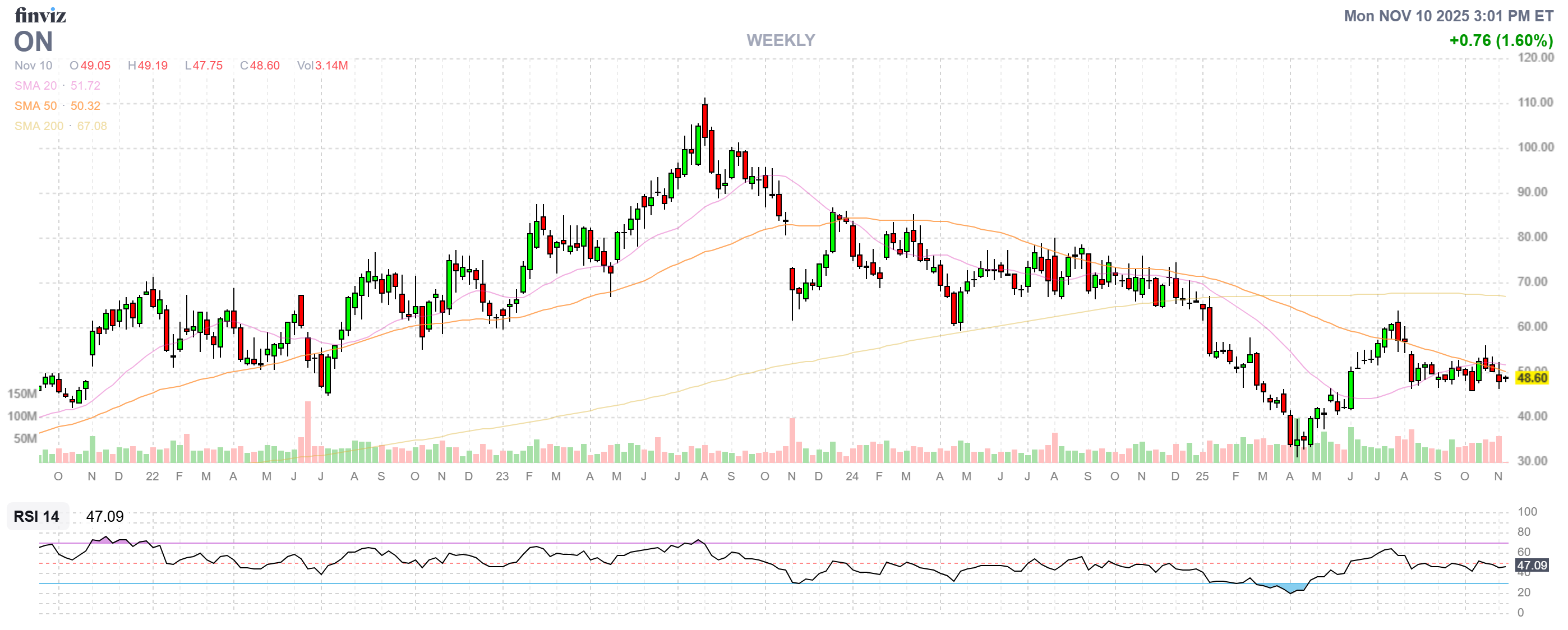Click the ON ticker symbol
Image resolution: width=1568 pixels, height=630 pixels.
34,42
